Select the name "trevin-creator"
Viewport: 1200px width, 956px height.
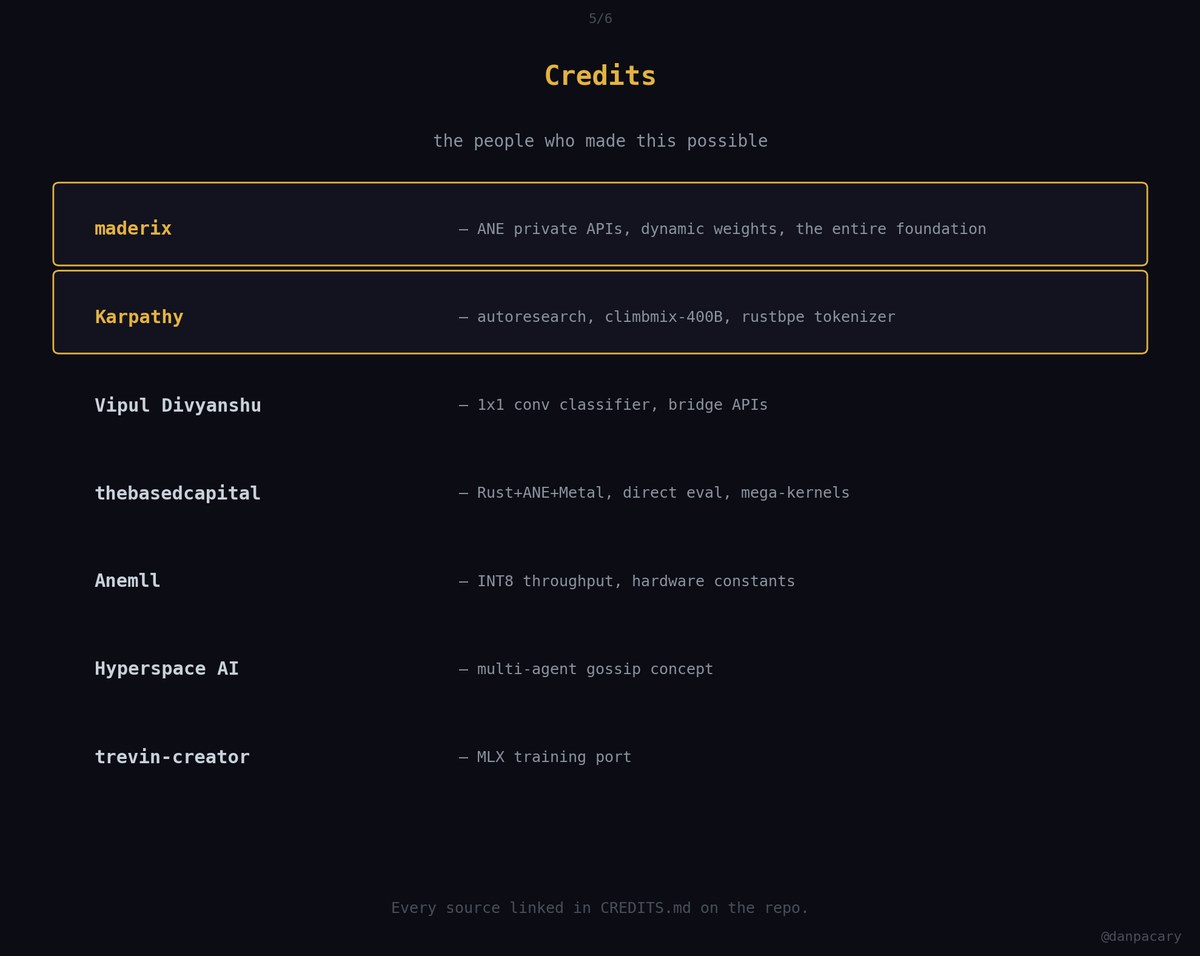click(x=172, y=757)
